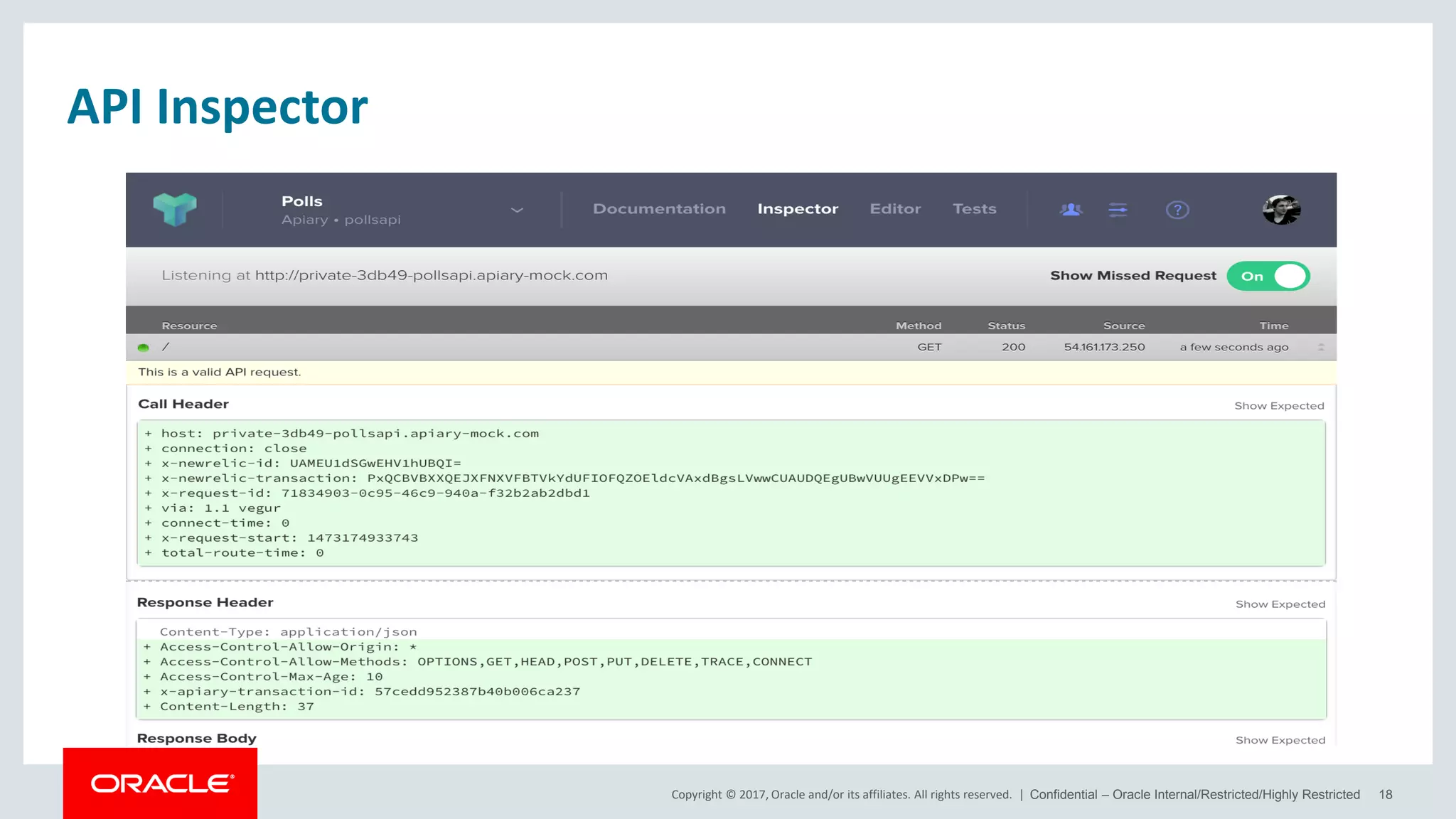Expand the Polls API project dropdown
The width and height of the screenshot is (1456, 819).
(517, 210)
